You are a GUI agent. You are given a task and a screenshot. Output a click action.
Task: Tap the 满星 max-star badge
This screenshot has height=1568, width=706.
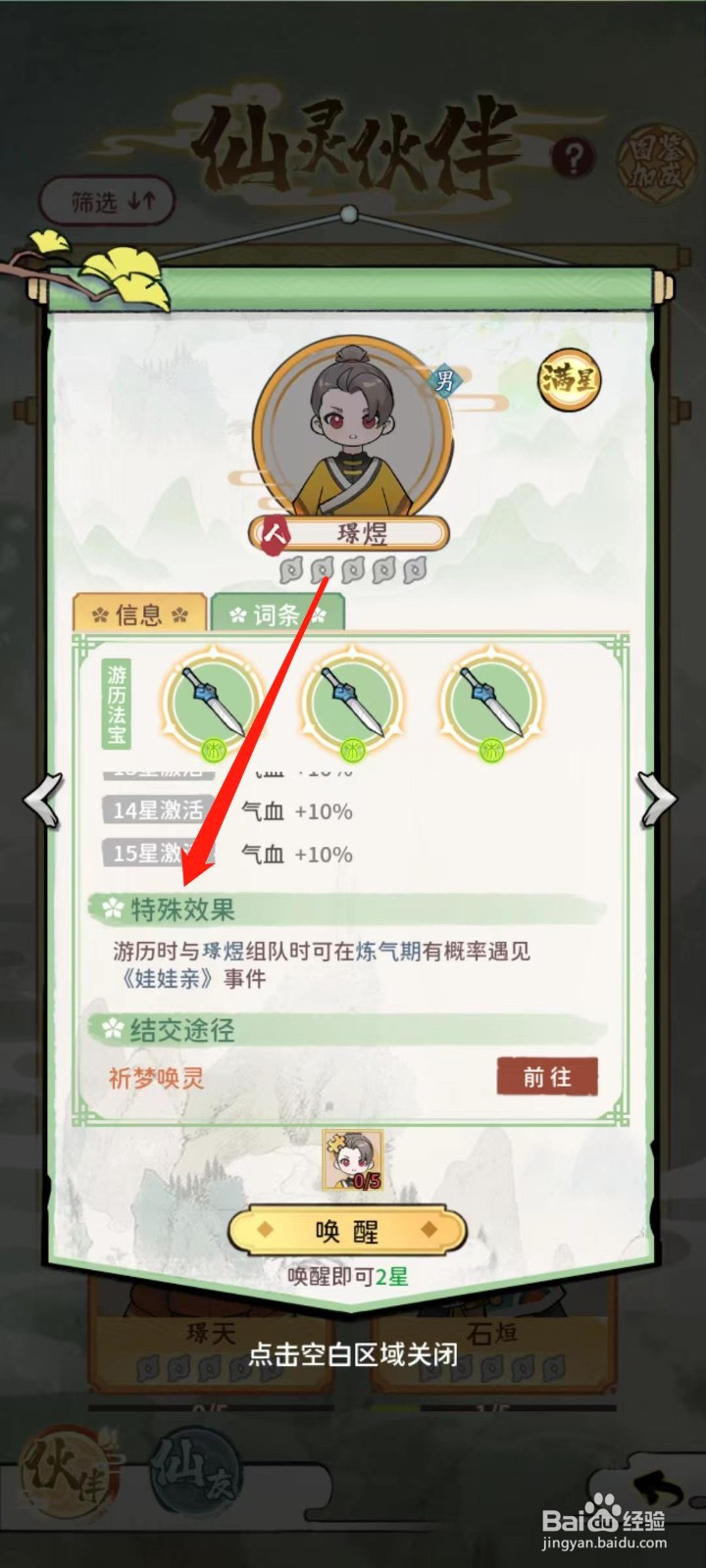click(569, 378)
